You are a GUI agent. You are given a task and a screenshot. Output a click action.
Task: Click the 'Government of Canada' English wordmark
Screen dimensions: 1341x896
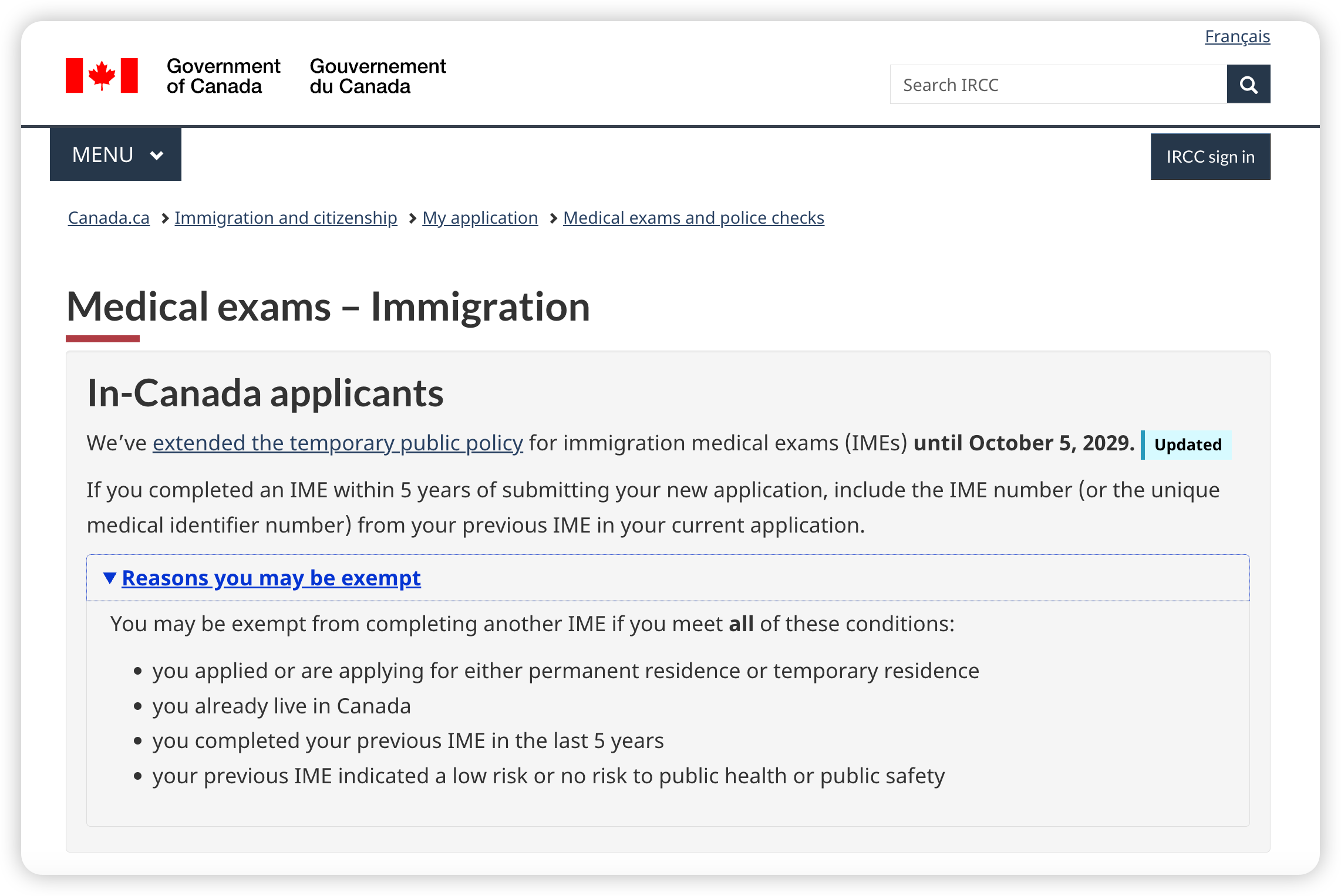[223, 76]
